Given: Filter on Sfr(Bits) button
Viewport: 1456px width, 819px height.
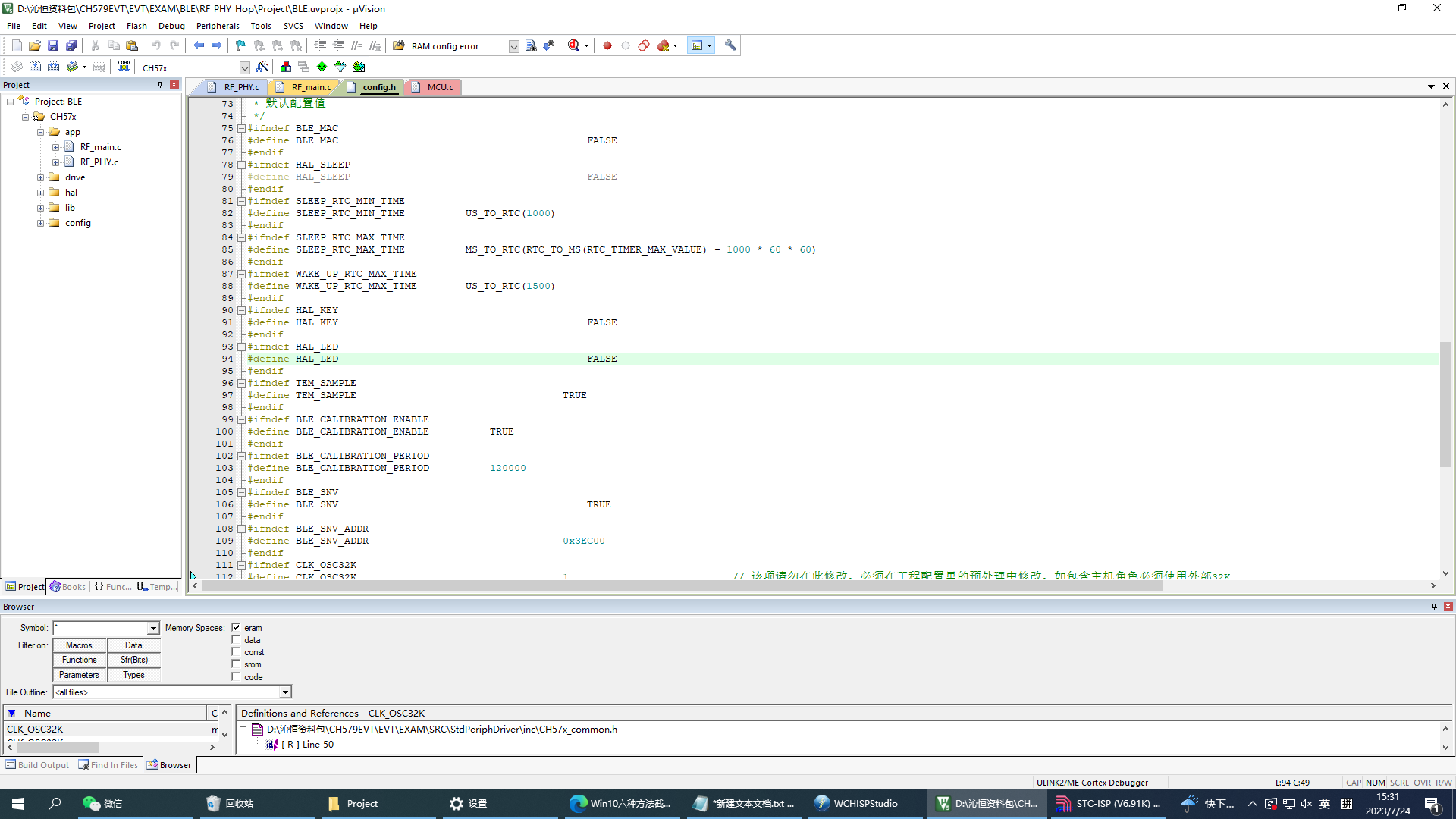Looking at the screenshot, I should (133, 660).
